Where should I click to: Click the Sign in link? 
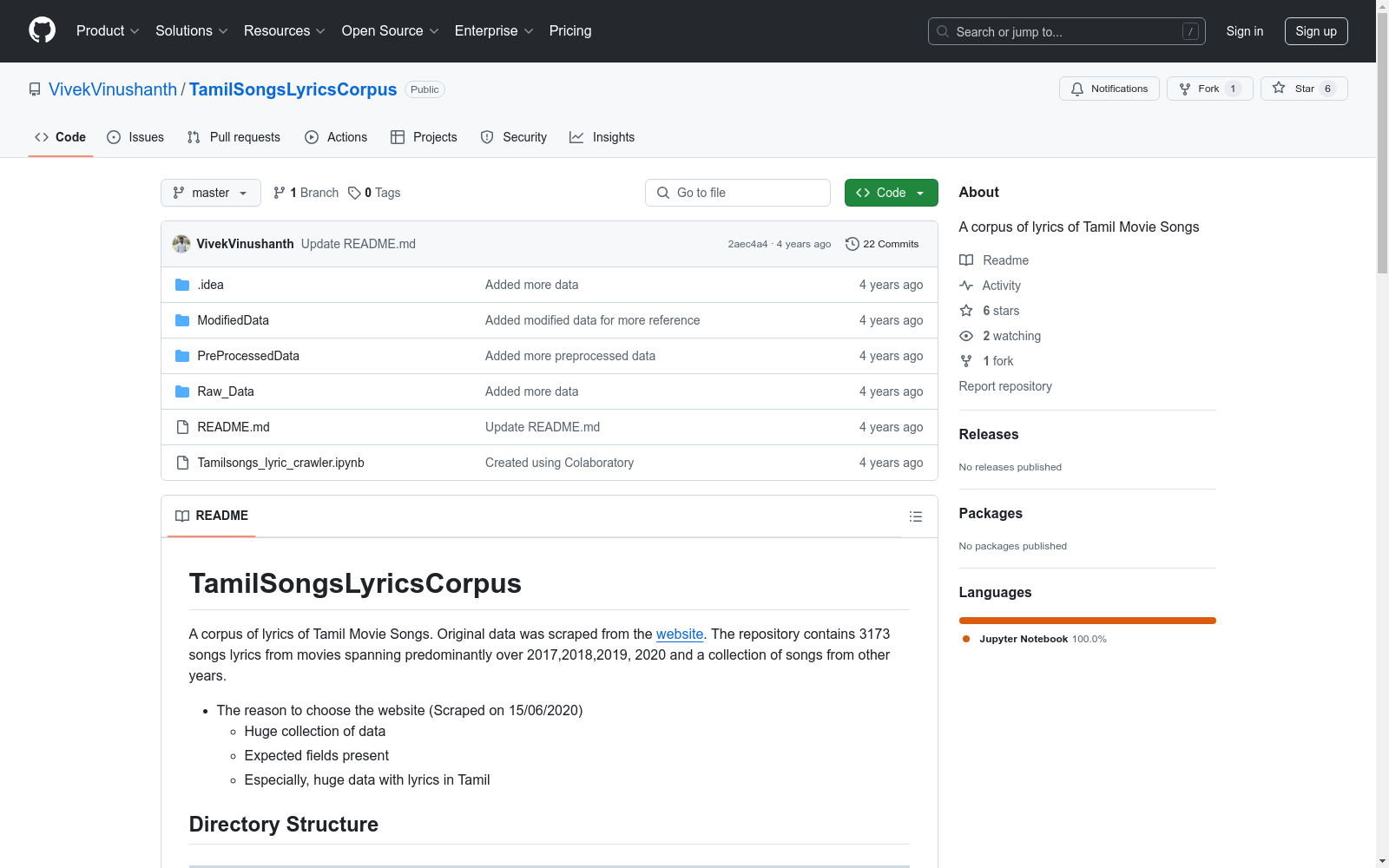coord(1245,31)
